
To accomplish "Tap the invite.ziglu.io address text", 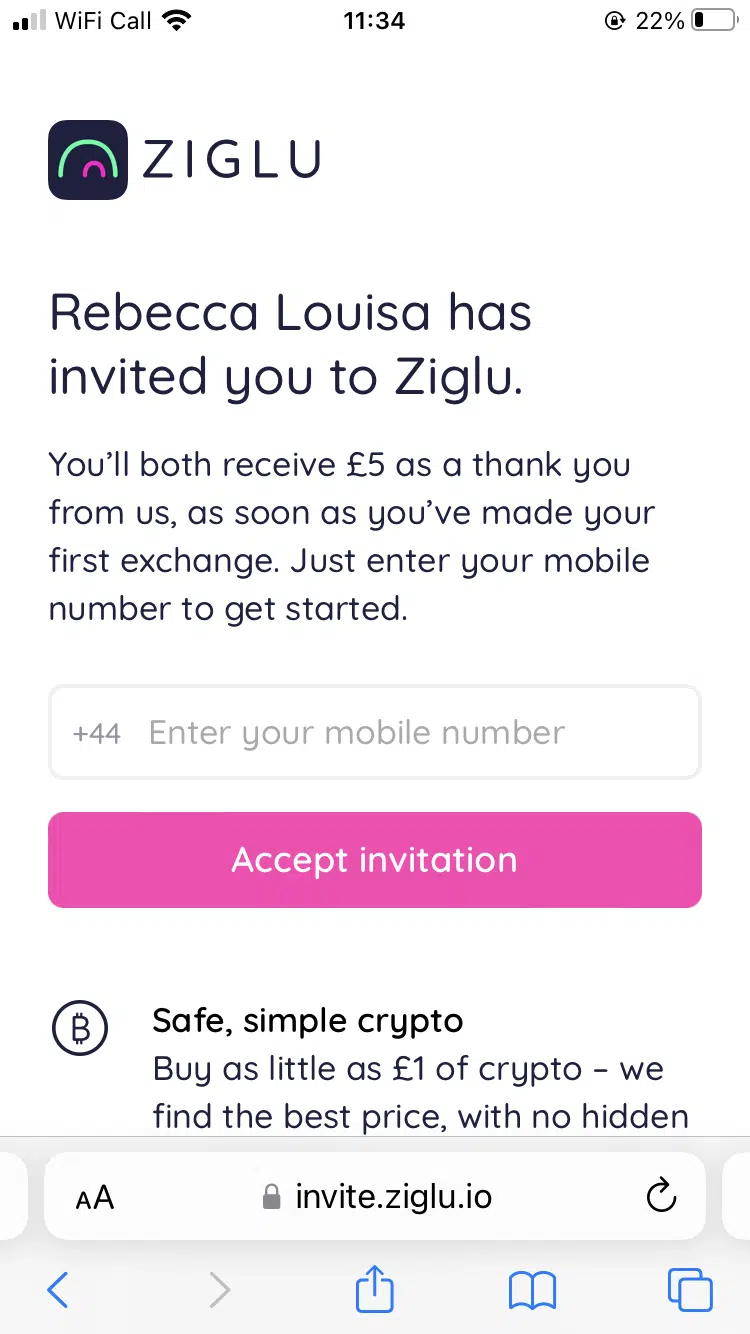I will [393, 1196].
